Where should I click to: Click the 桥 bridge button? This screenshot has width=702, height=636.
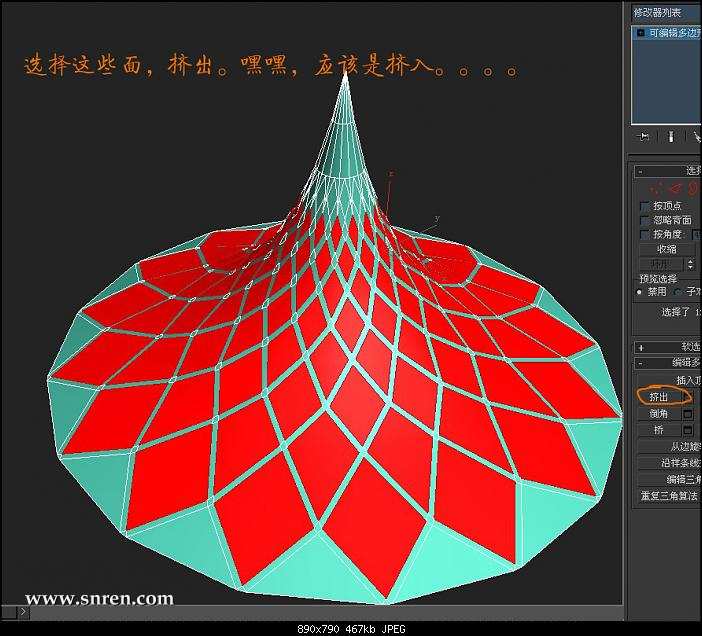[659, 430]
